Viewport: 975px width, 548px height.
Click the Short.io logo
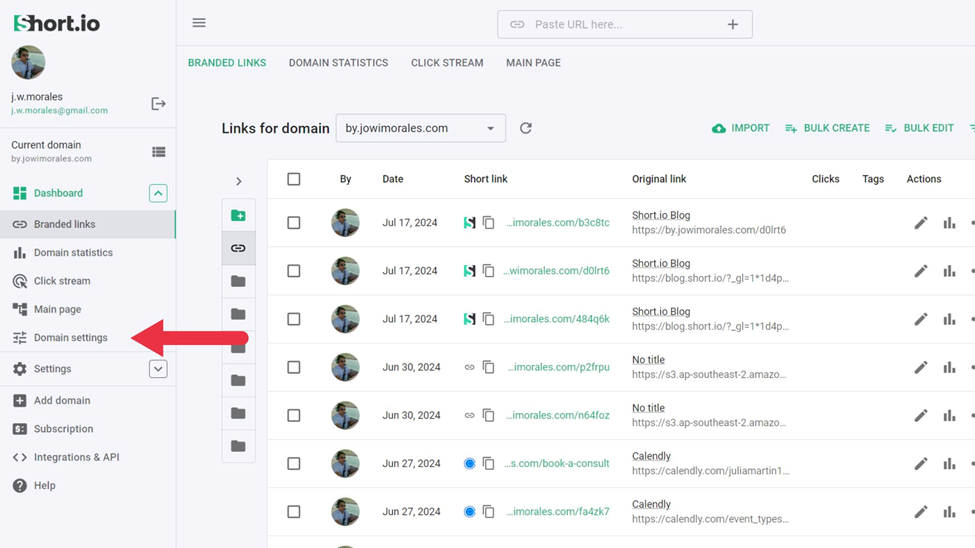57,23
